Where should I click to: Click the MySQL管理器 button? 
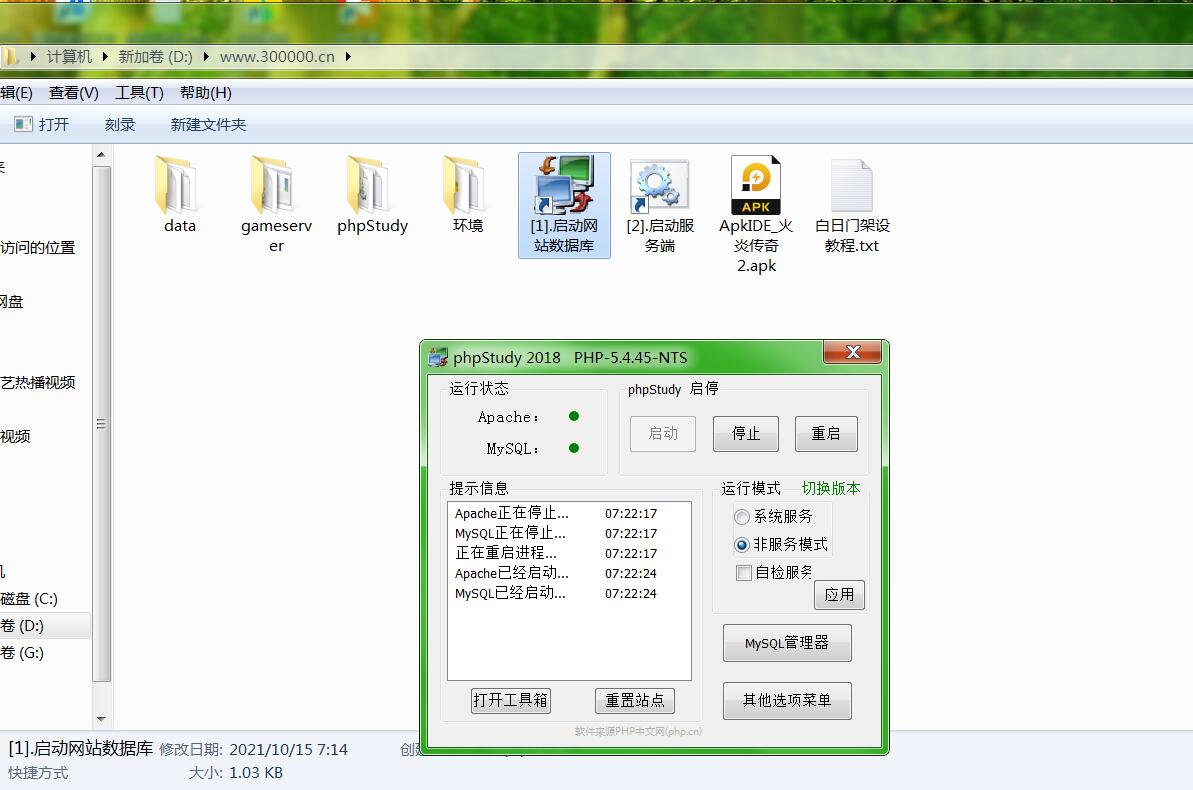787,643
